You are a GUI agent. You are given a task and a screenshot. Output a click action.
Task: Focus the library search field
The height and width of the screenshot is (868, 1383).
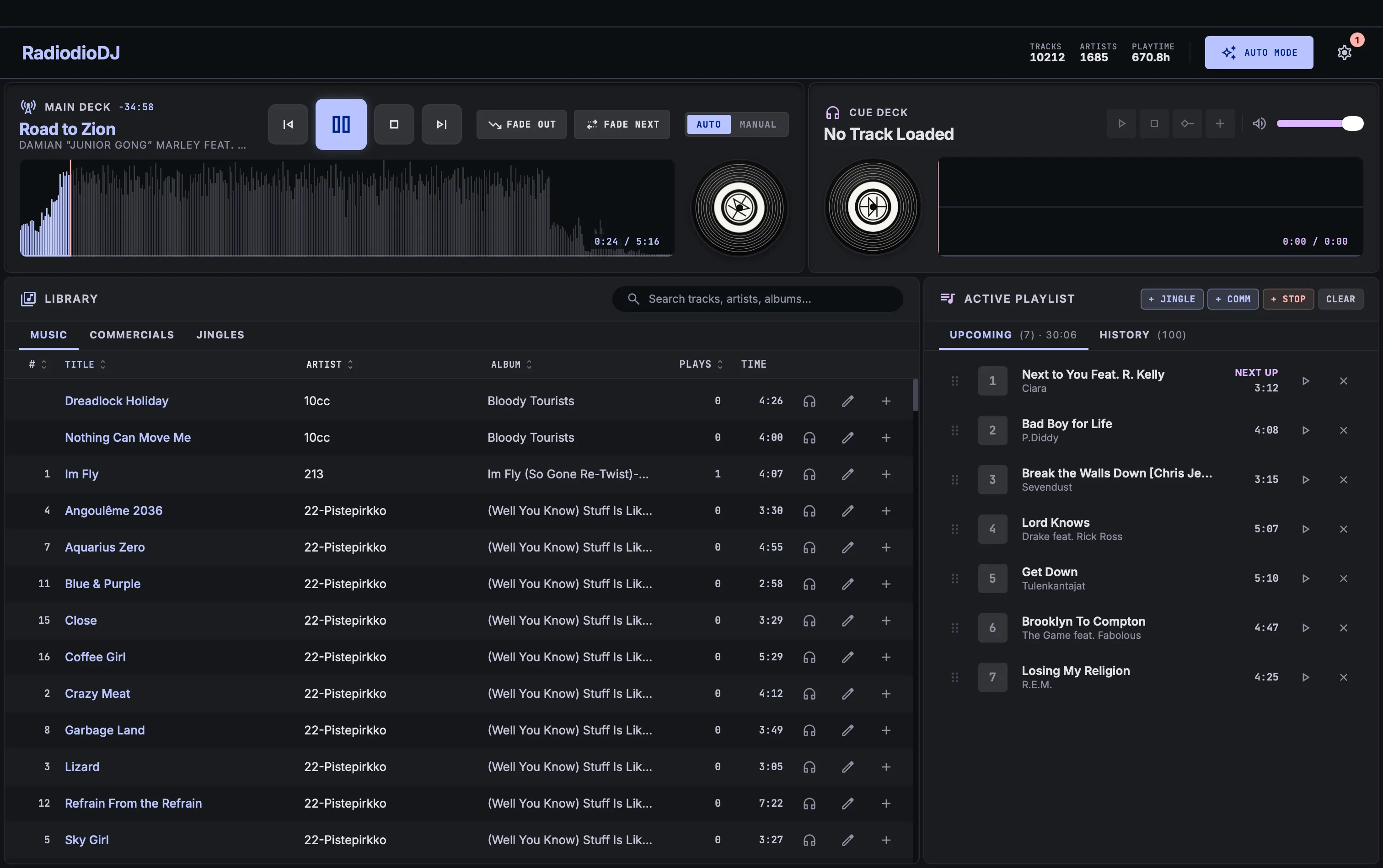[x=758, y=299]
